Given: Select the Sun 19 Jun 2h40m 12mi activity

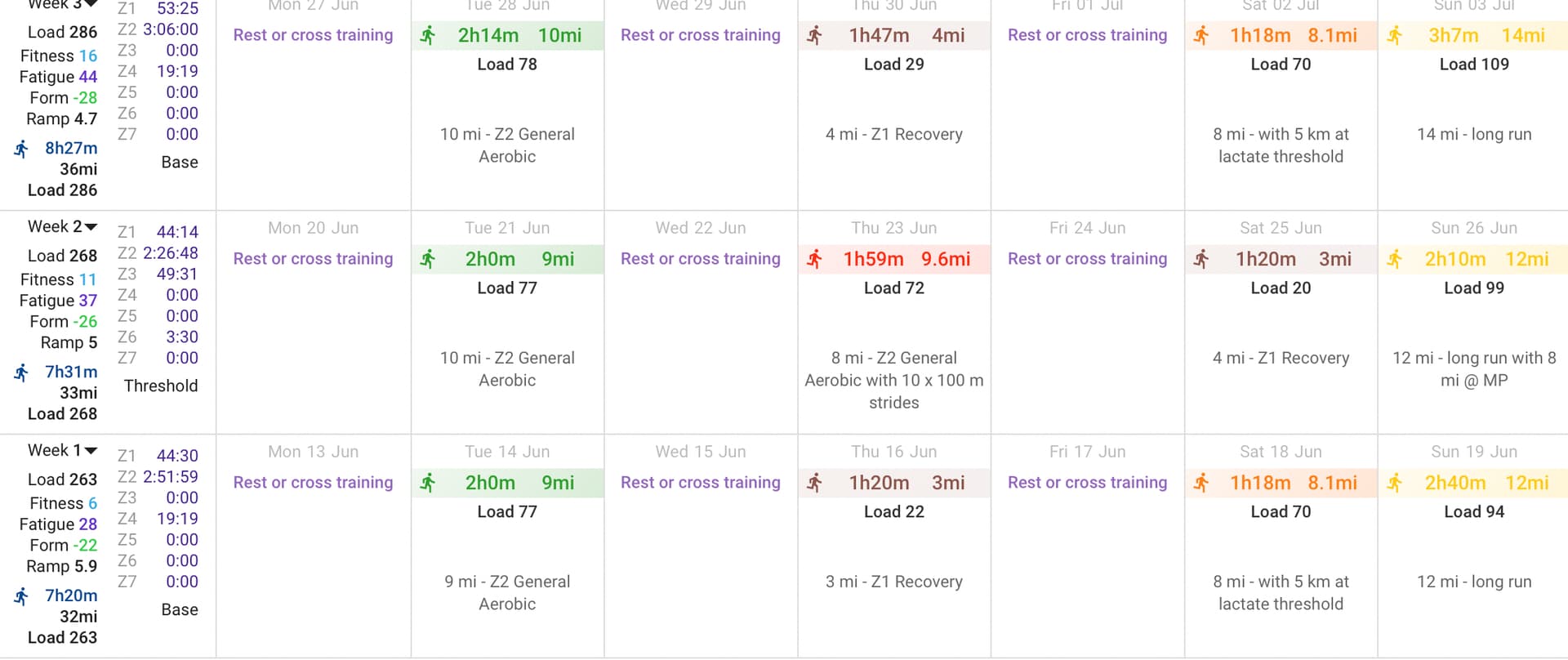Looking at the screenshot, I should [1473, 483].
